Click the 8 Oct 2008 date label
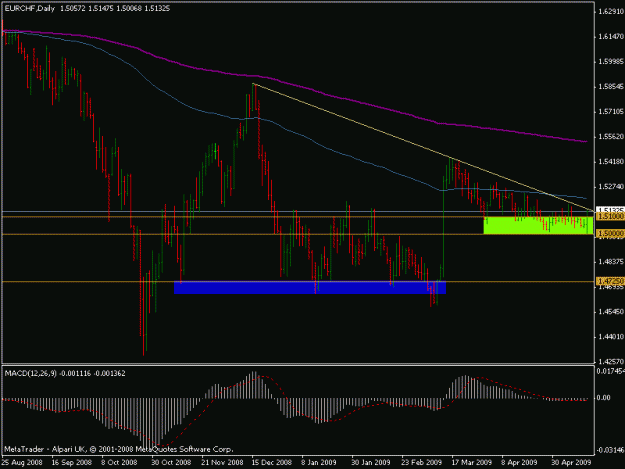This screenshot has width=625, height=469. [119, 463]
